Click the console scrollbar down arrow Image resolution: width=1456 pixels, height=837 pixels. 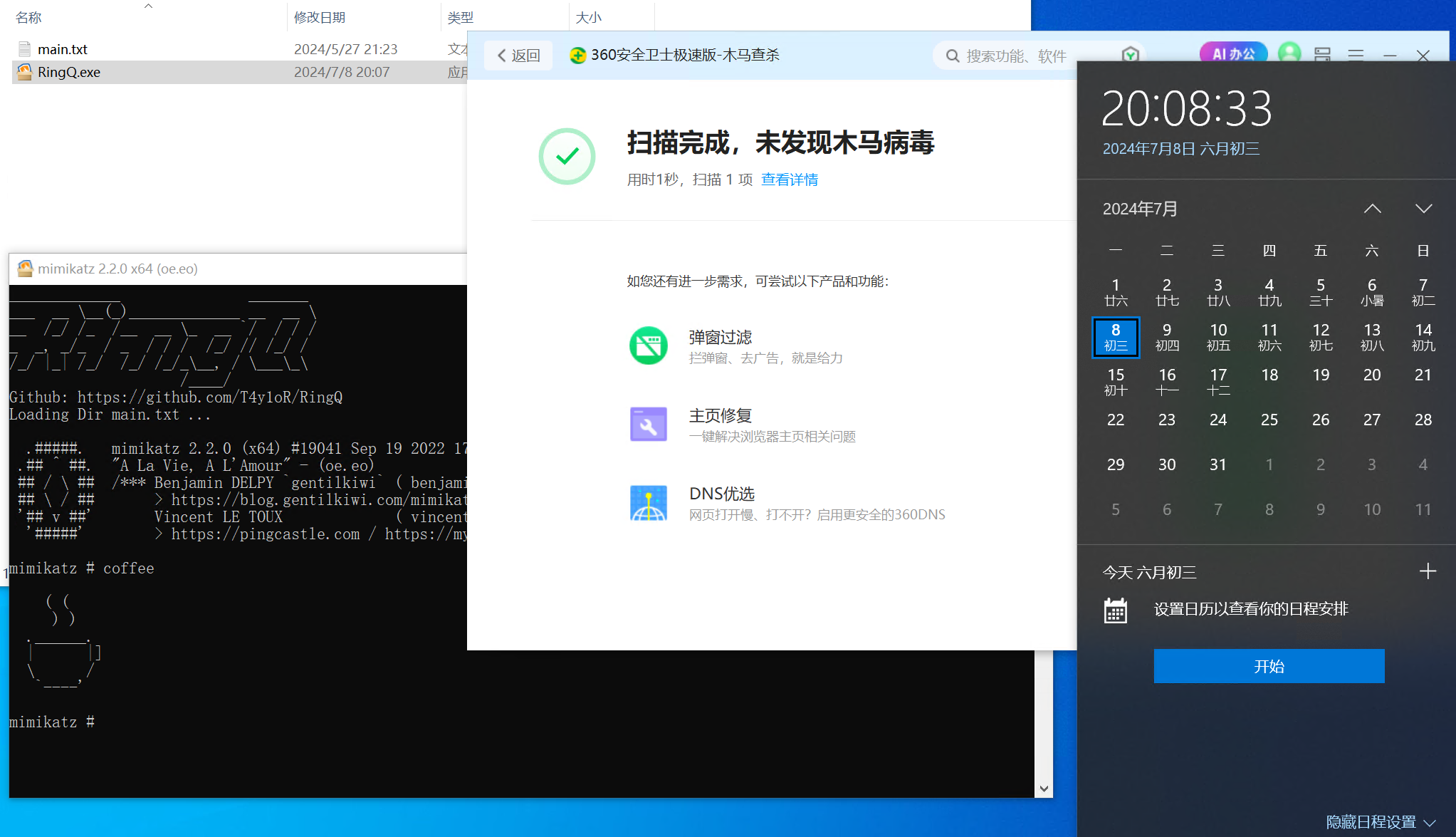pyautogui.click(x=1044, y=789)
